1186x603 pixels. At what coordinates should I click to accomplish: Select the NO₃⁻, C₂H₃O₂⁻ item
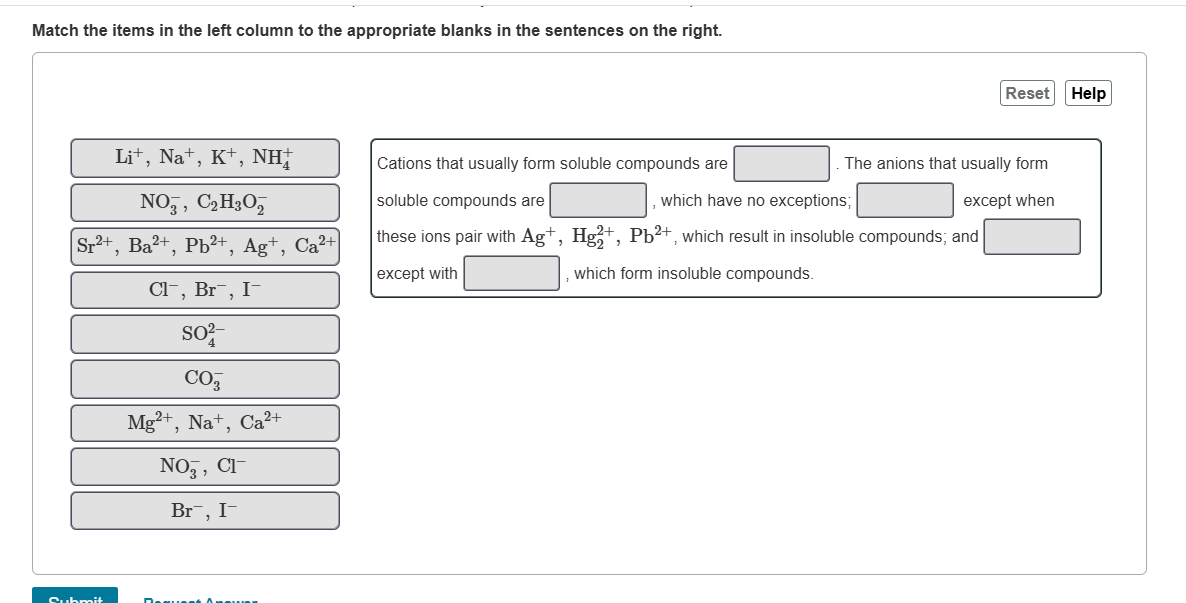[204, 202]
